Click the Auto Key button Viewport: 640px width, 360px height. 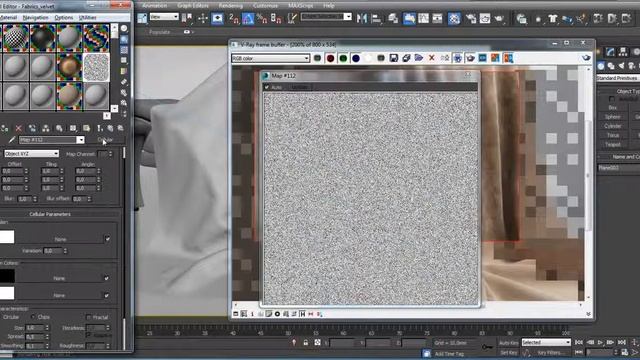click(x=508, y=343)
